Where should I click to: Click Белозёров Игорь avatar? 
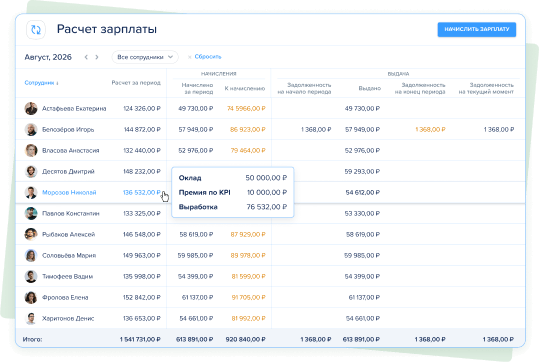[x=31, y=130]
